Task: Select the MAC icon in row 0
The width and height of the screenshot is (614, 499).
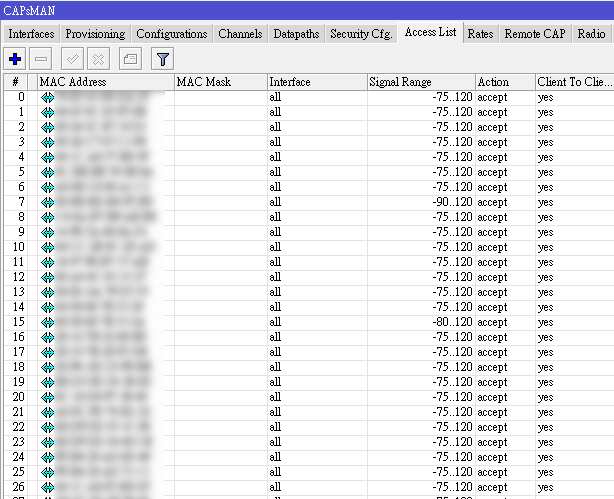Action: [x=48, y=97]
